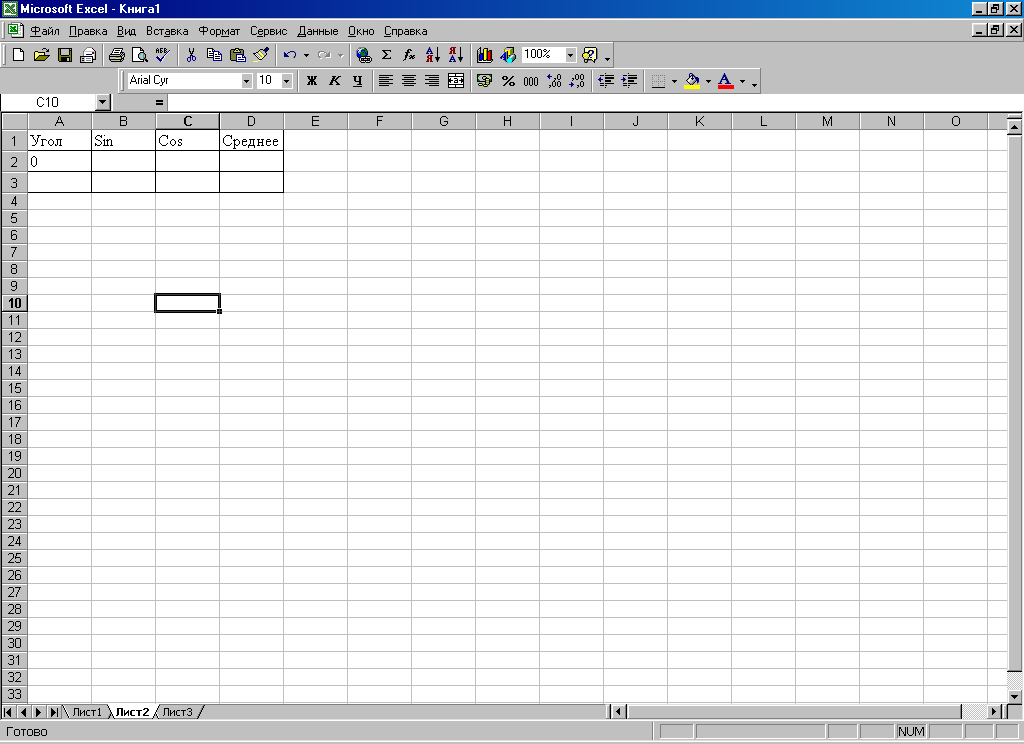The height and width of the screenshot is (744, 1024).
Task: Open the borders dropdown arrow
Action: click(674, 81)
